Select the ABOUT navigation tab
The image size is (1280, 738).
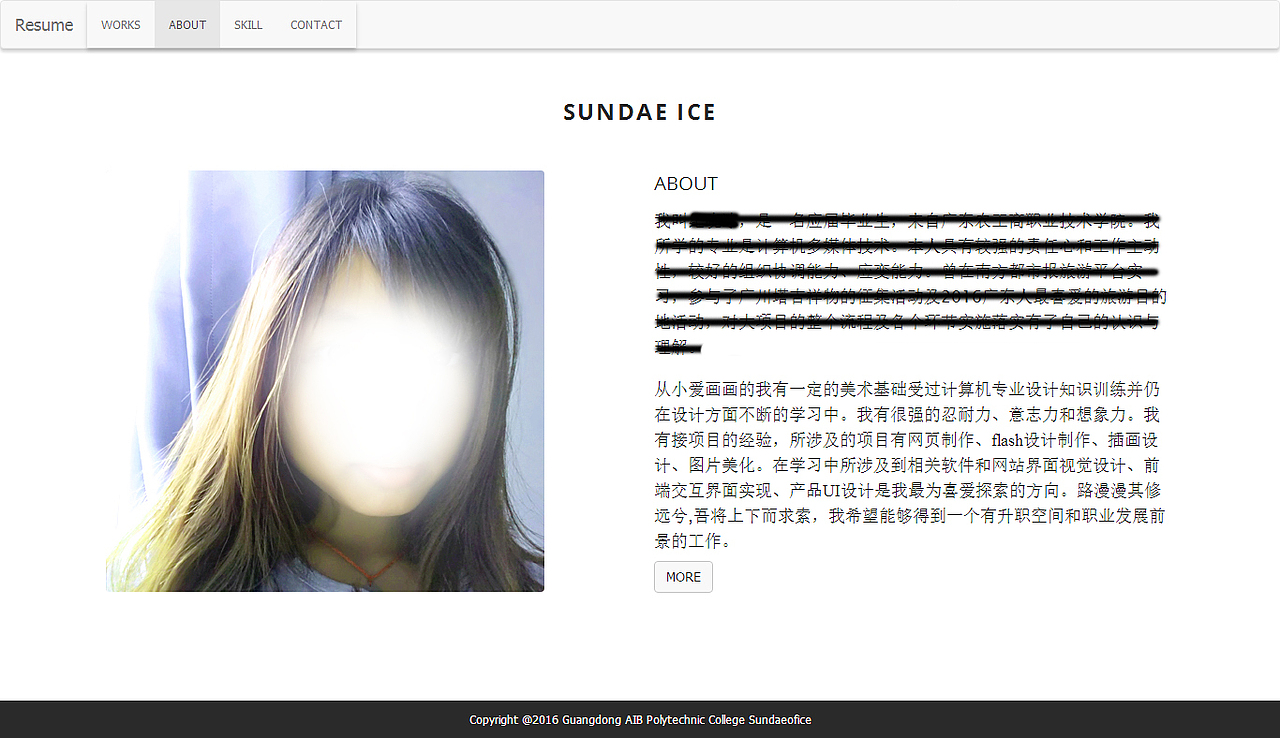[x=187, y=25]
